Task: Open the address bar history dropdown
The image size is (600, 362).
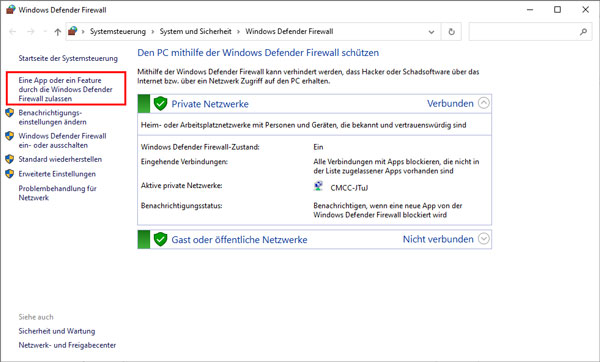Action: (x=431, y=32)
